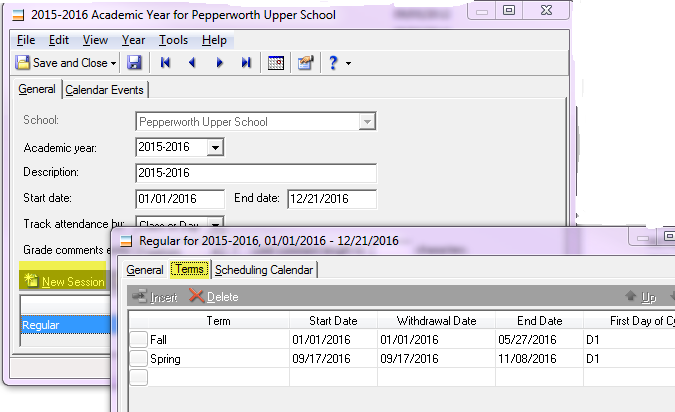Click the Spring term name cell
675x412 pixels.
click(219, 359)
